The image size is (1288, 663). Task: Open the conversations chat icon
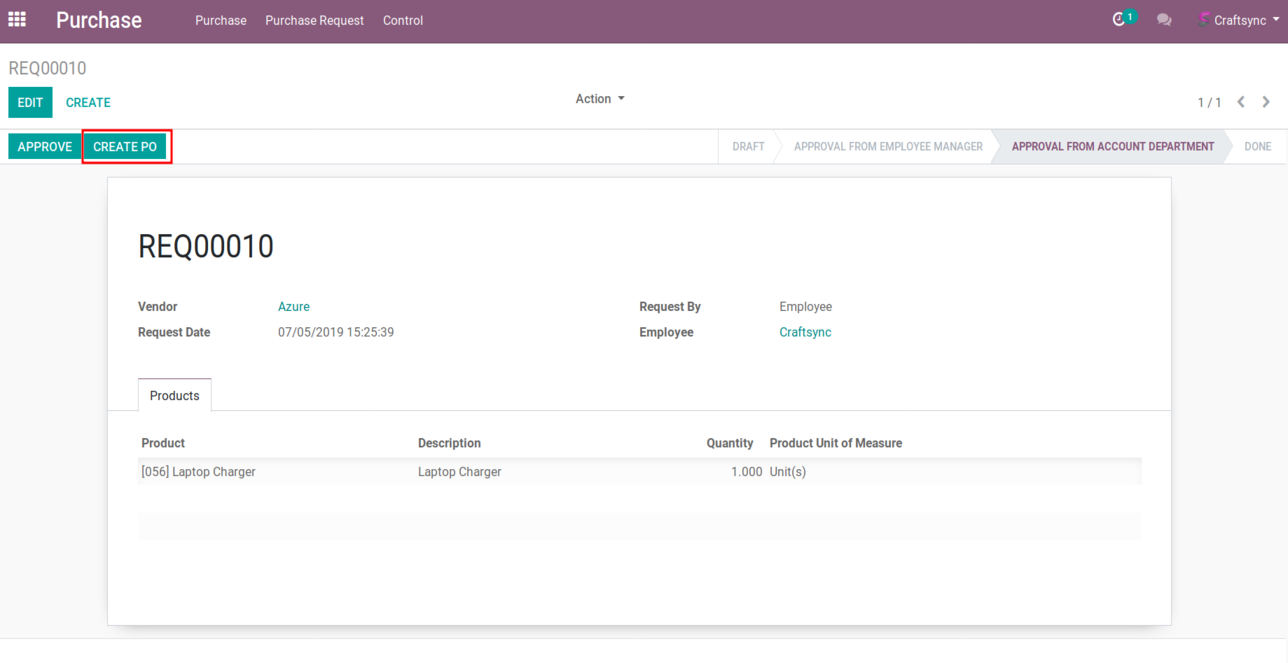(x=1164, y=20)
